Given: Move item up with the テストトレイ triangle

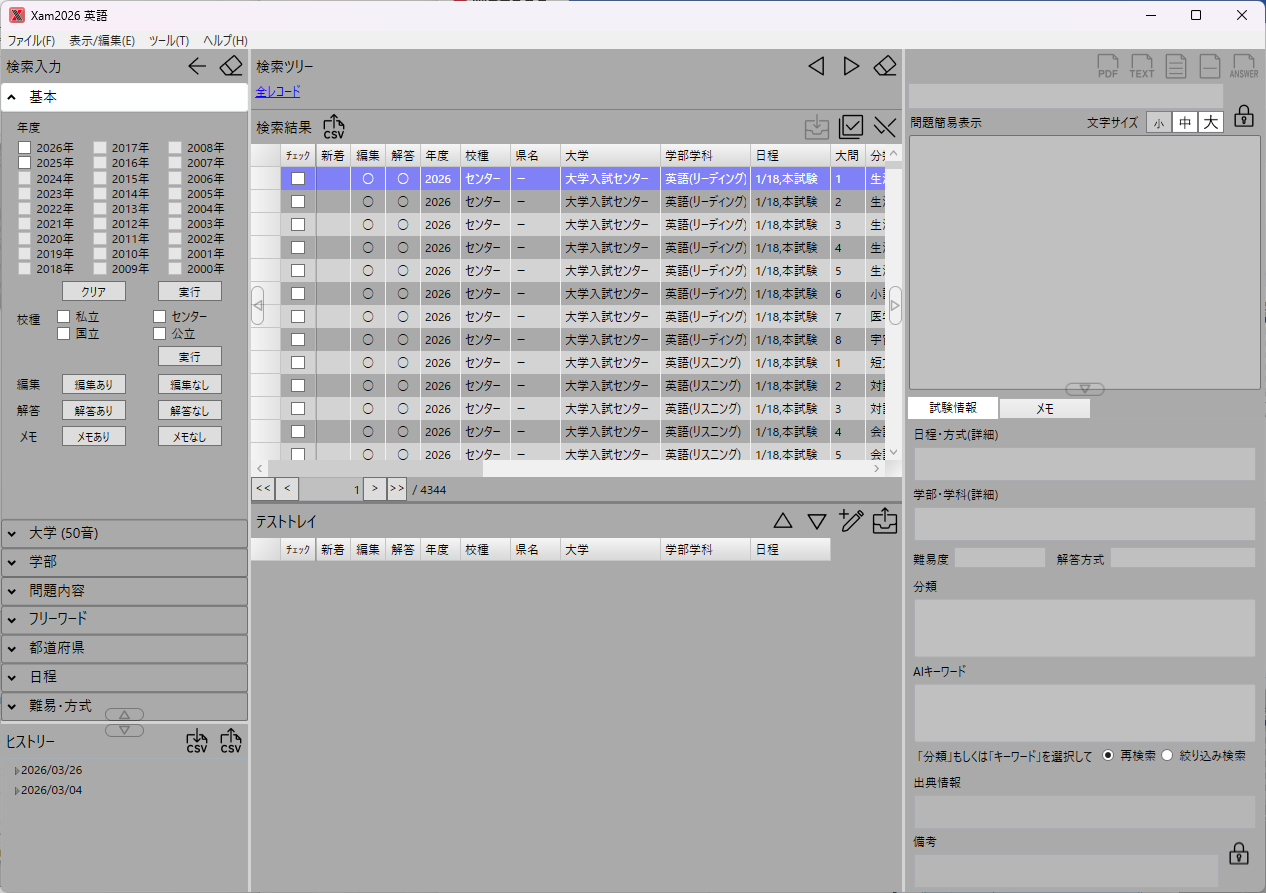Looking at the screenshot, I should click(x=783, y=521).
